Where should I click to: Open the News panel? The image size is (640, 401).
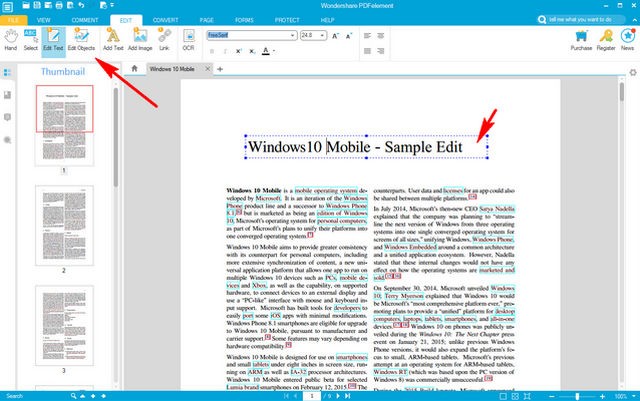628,40
